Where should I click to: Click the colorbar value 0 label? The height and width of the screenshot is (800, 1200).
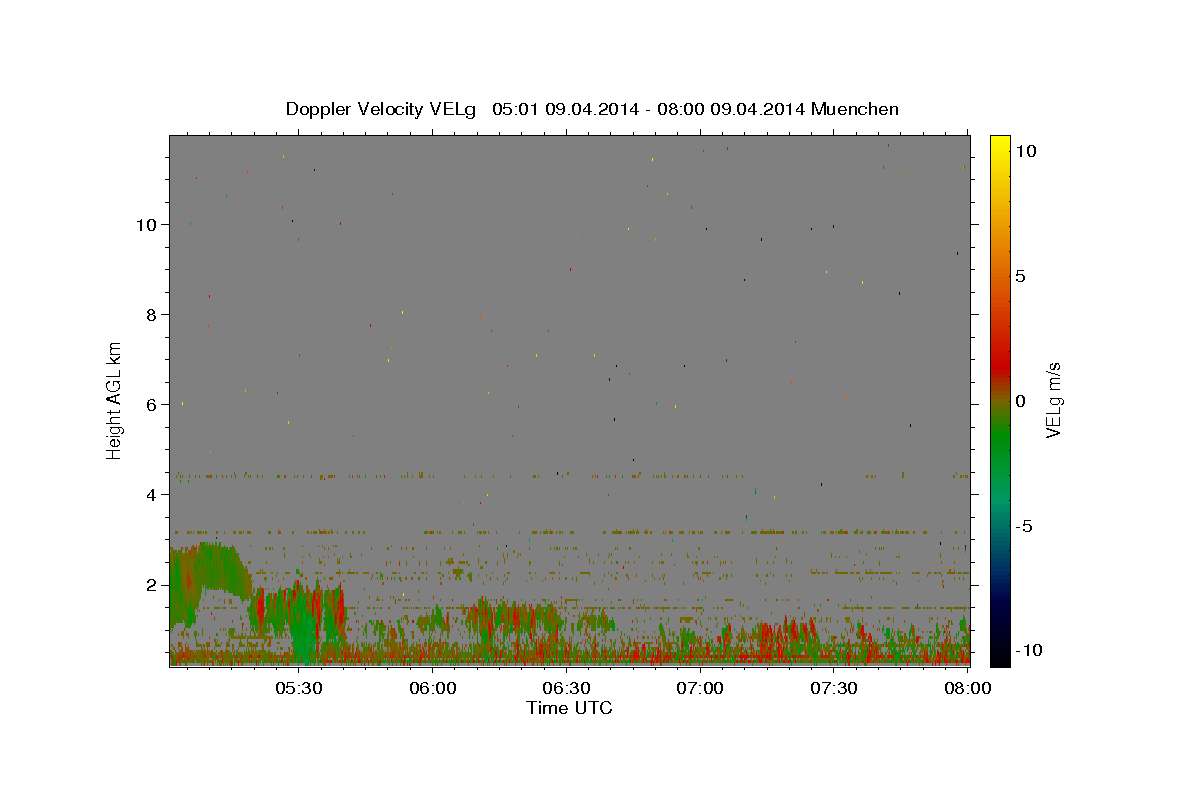(1021, 401)
